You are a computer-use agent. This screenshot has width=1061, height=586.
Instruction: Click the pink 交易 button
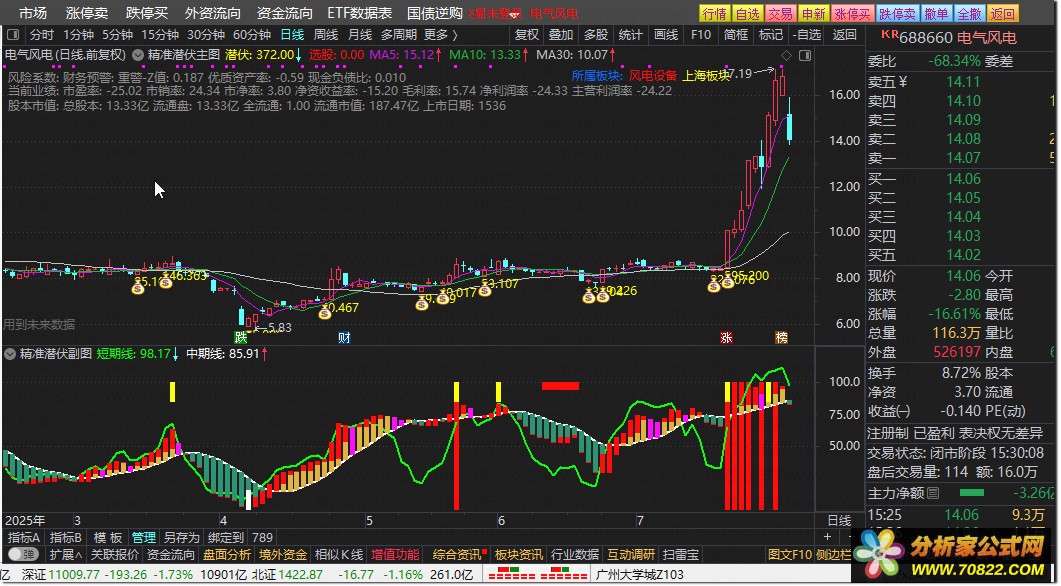[780, 14]
